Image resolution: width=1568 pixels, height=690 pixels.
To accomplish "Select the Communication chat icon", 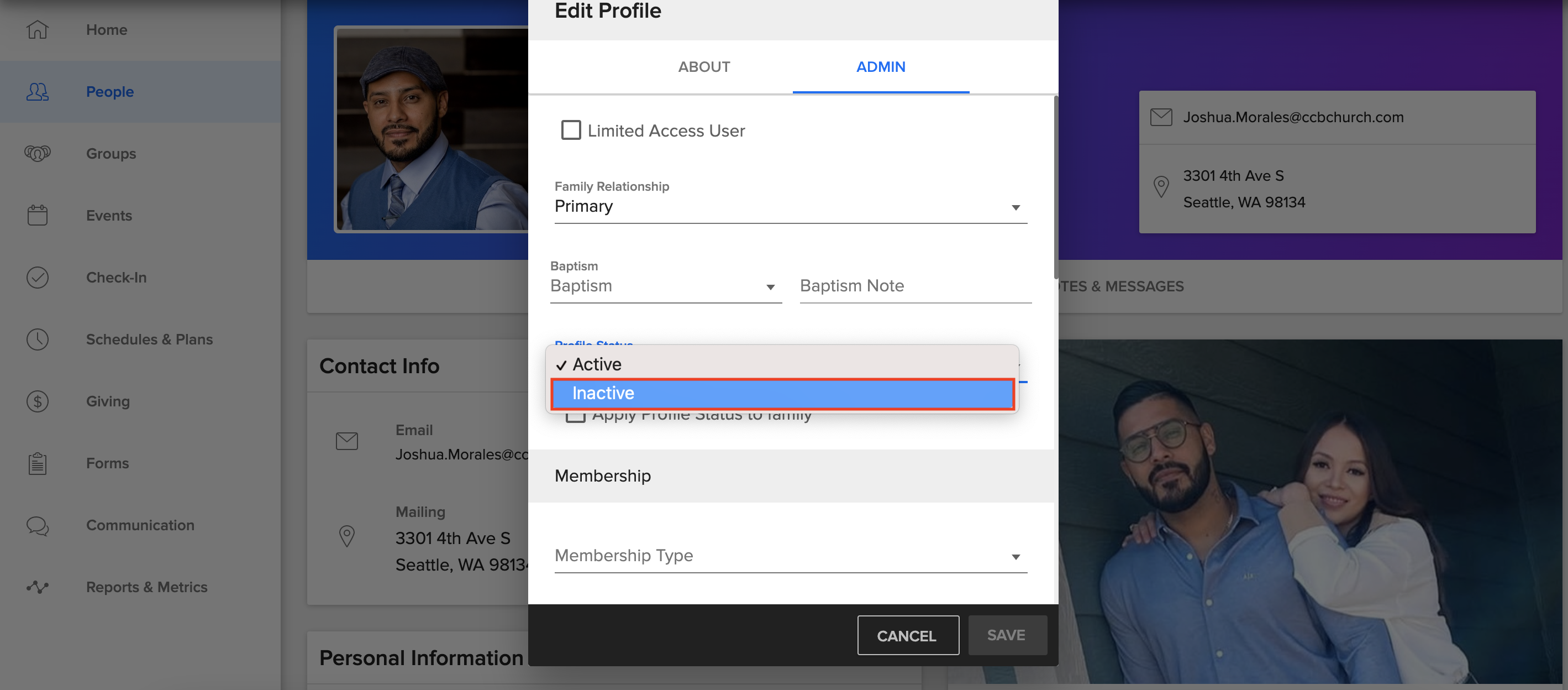I will point(36,526).
